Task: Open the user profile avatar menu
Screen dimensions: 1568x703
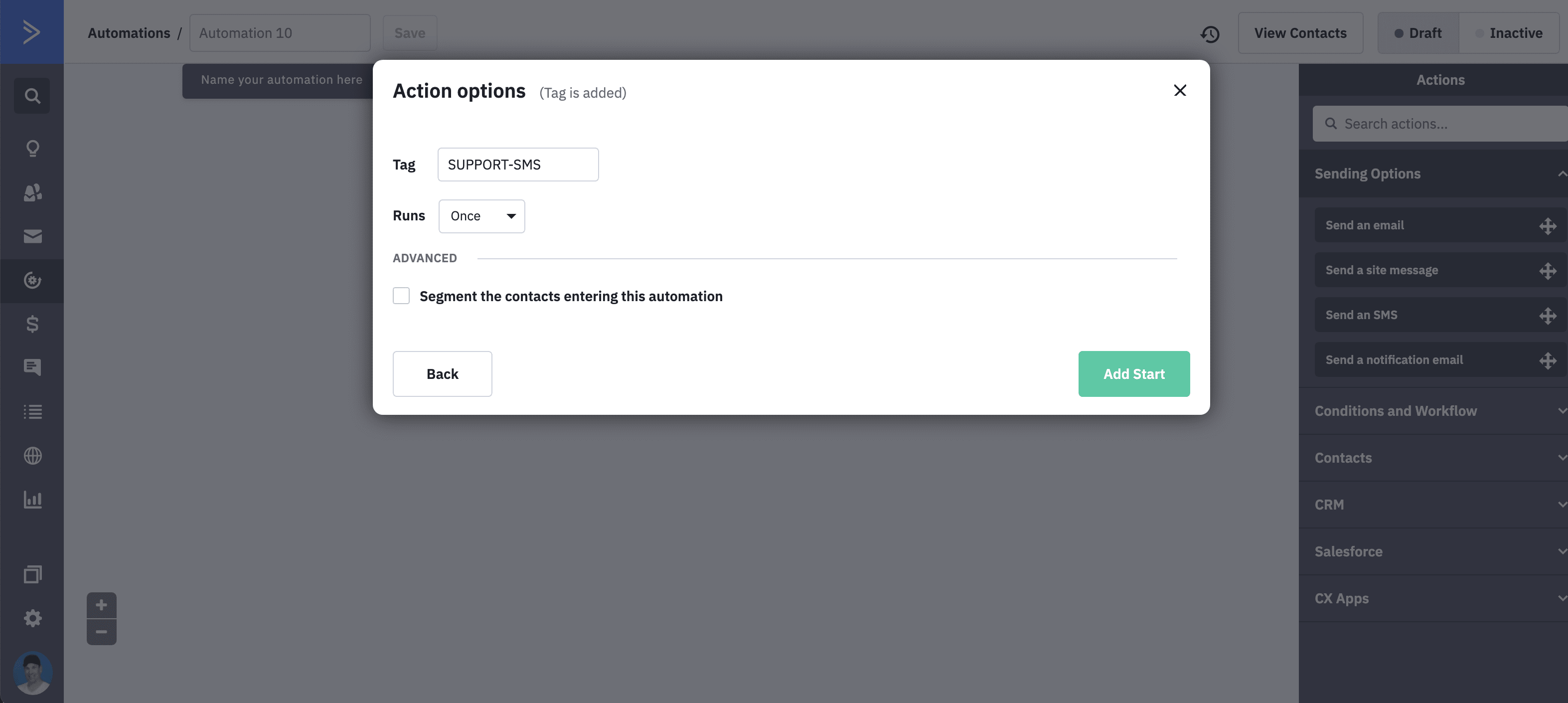Action: point(33,672)
